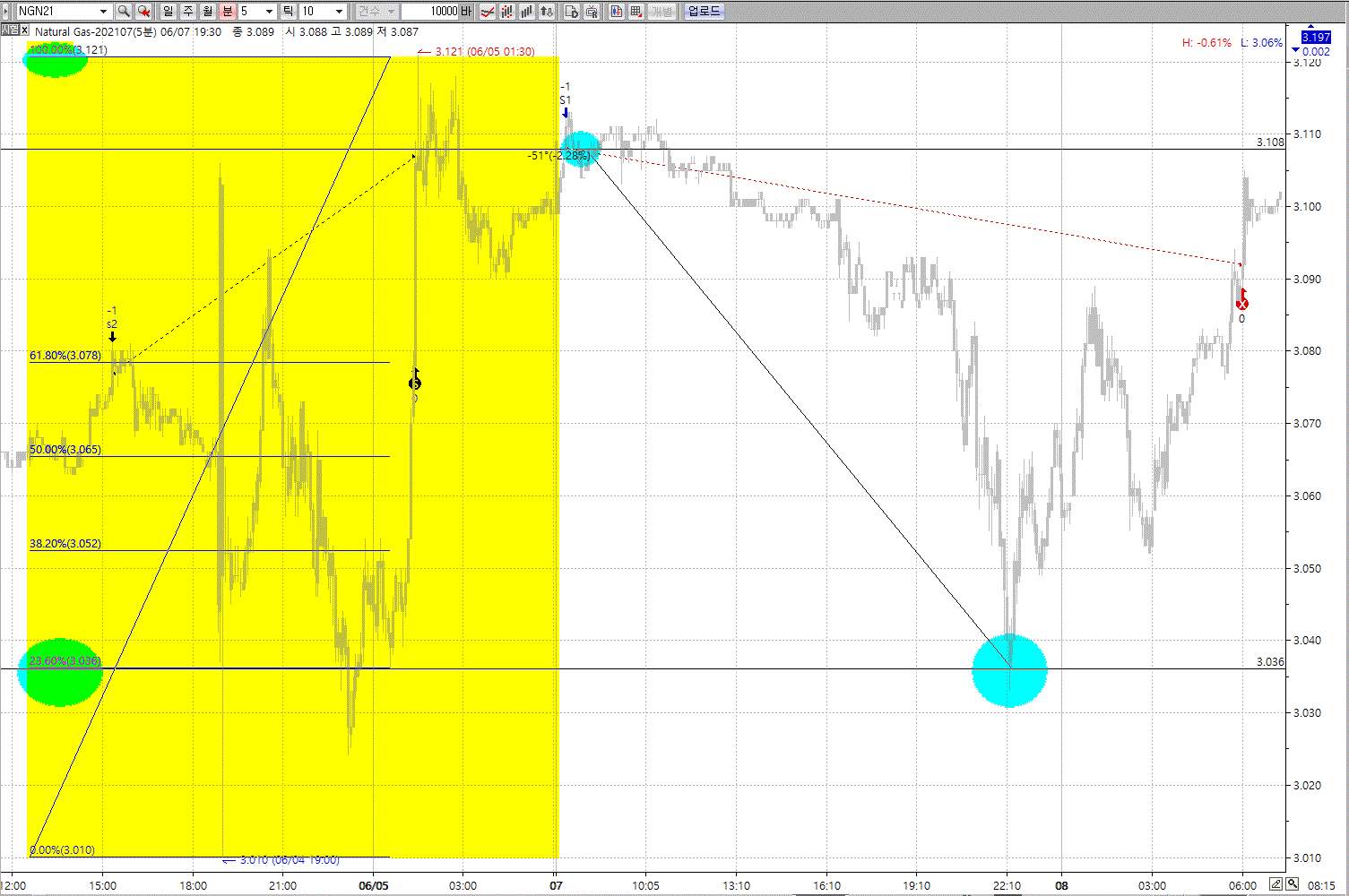Open the NGN21 symbol dropdown
This screenshot has width=1349, height=896.
pyautogui.click(x=103, y=12)
